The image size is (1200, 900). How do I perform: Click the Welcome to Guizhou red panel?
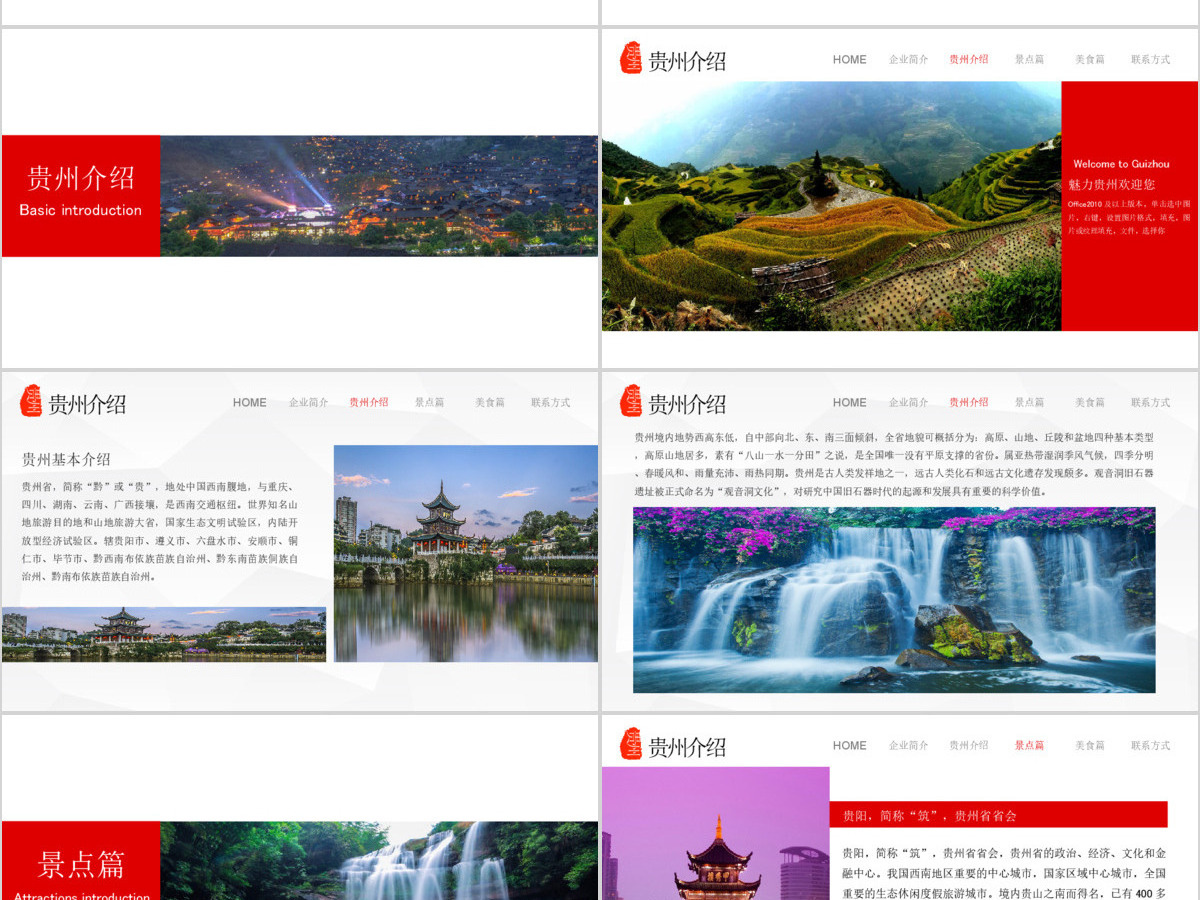tap(1129, 206)
